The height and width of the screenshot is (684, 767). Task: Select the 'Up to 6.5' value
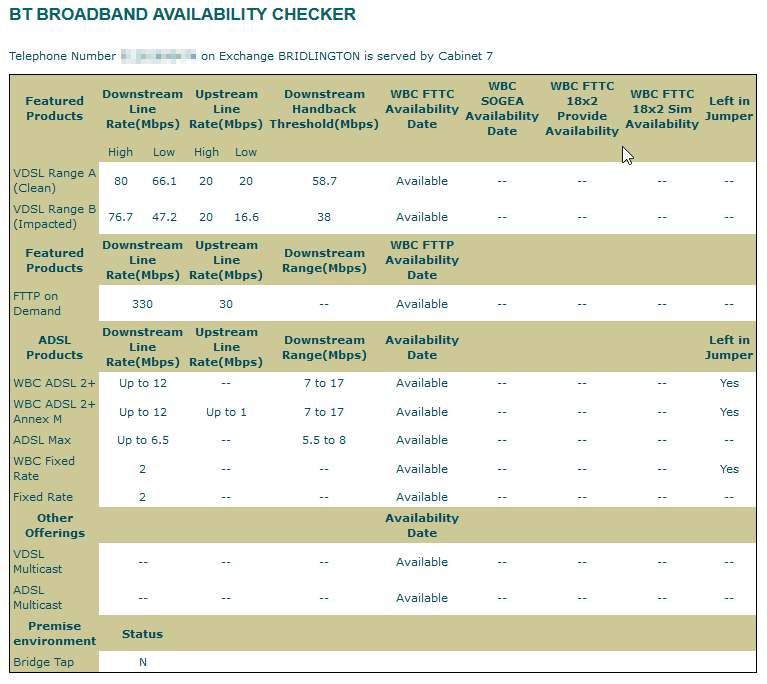(142, 440)
